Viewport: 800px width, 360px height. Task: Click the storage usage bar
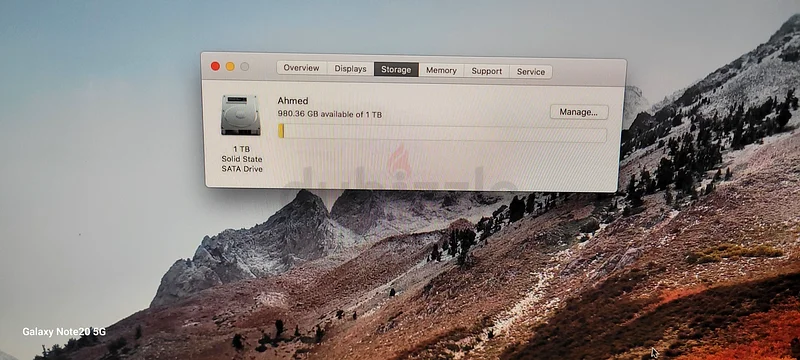442,133
